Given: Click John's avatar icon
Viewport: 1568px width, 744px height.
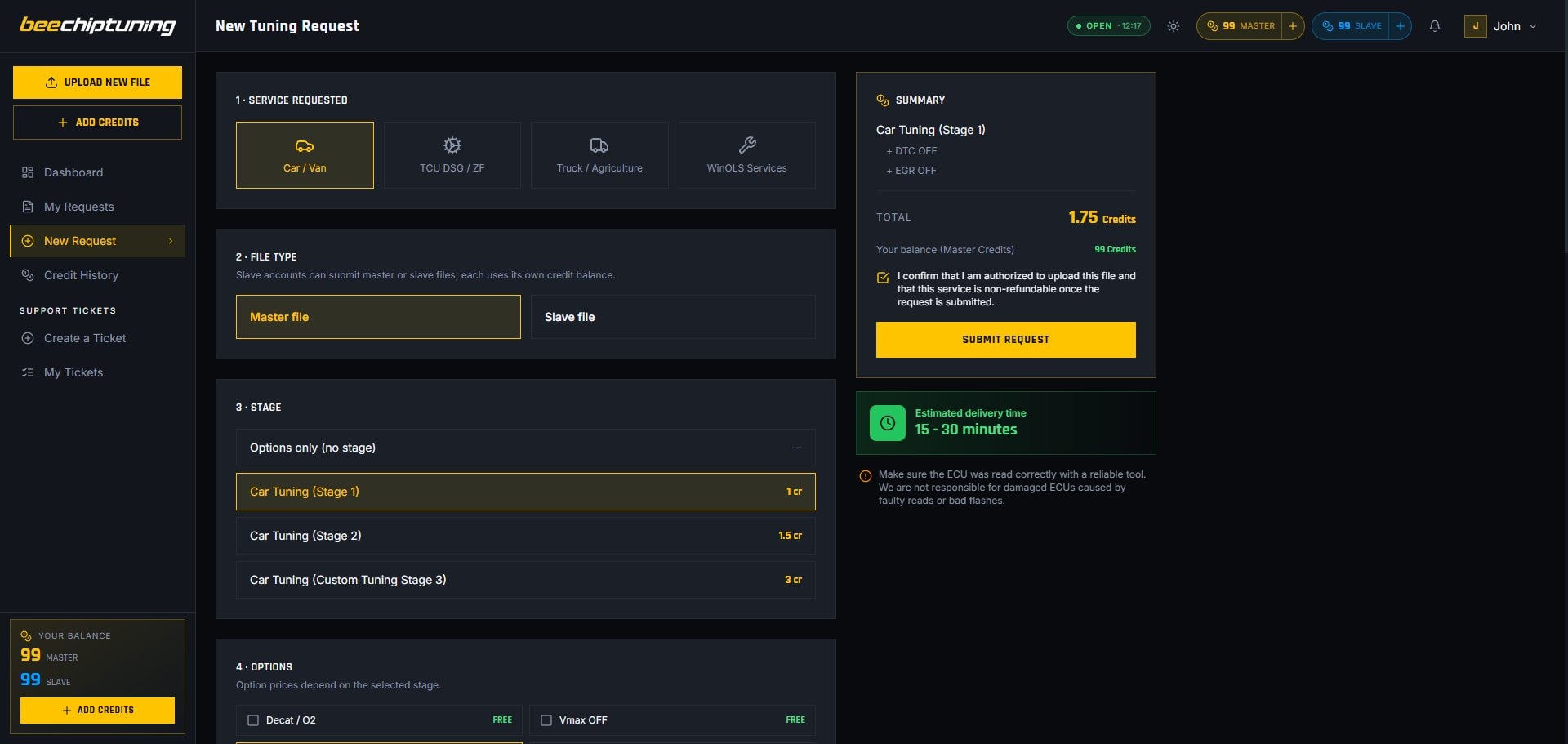Looking at the screenshot, I should click(x=1475, y=26).
